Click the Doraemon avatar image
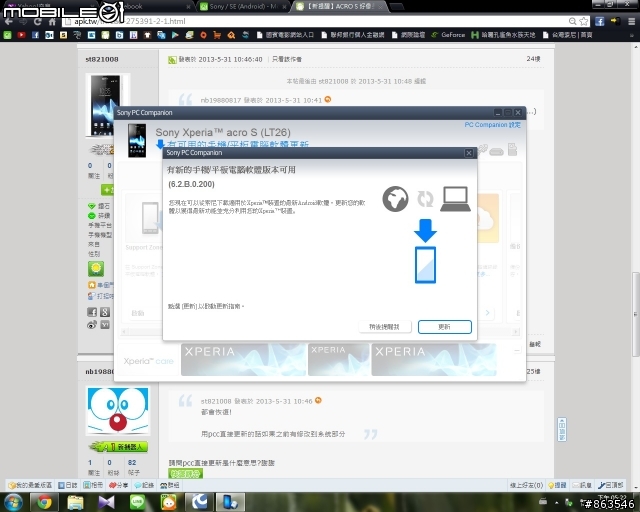Screen dimensions: 640x512 pyautogui.click(x=118, y=410)
